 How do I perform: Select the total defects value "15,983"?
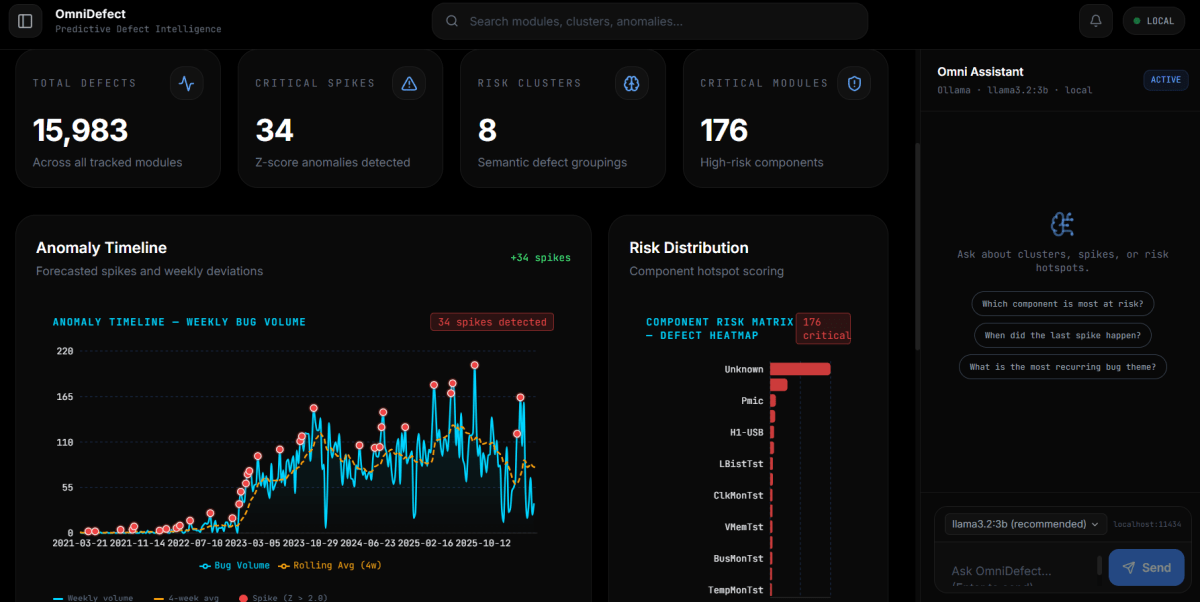pyautogui.click(x=80, y=130)
